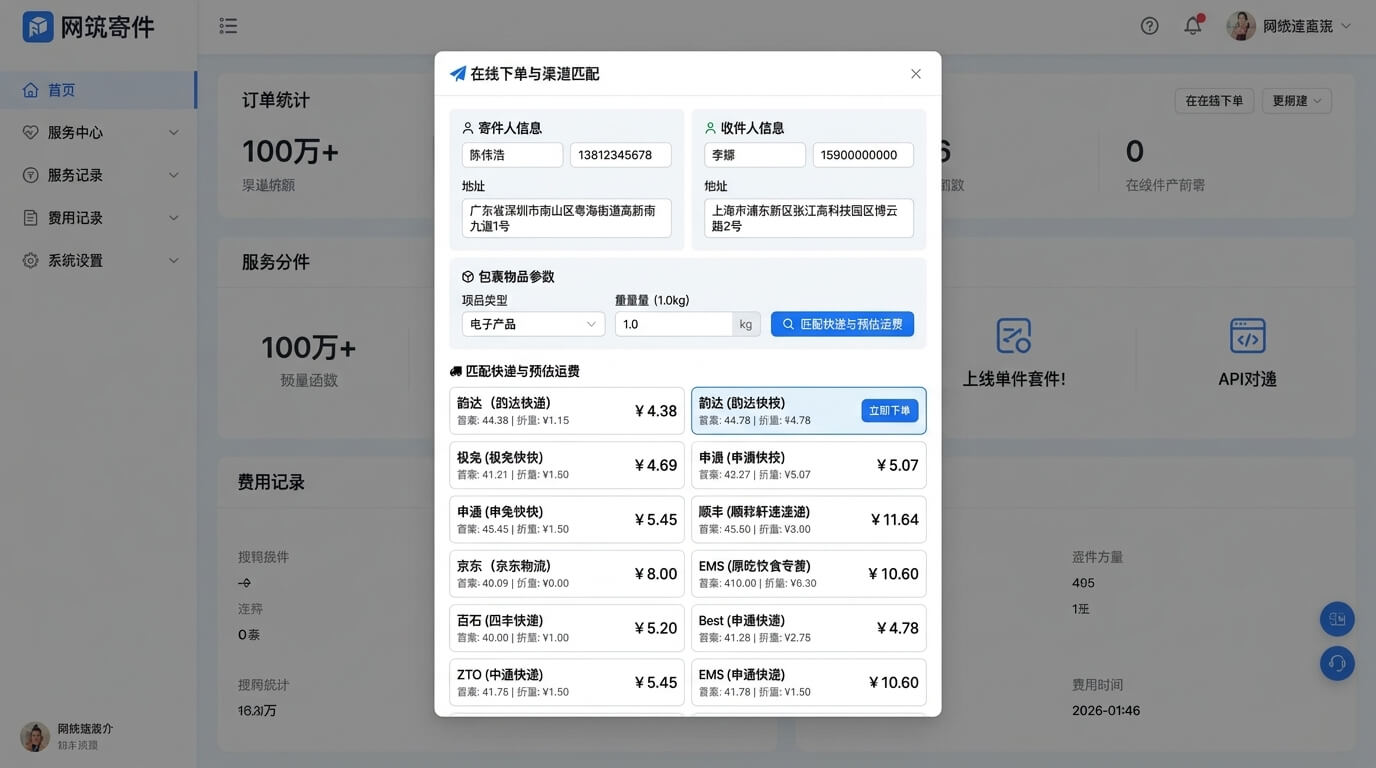Click the 服务中心 heart icon in sidebar
Image resolution: width=1376 pixels, height=768 pixels.
click(30, 133)
